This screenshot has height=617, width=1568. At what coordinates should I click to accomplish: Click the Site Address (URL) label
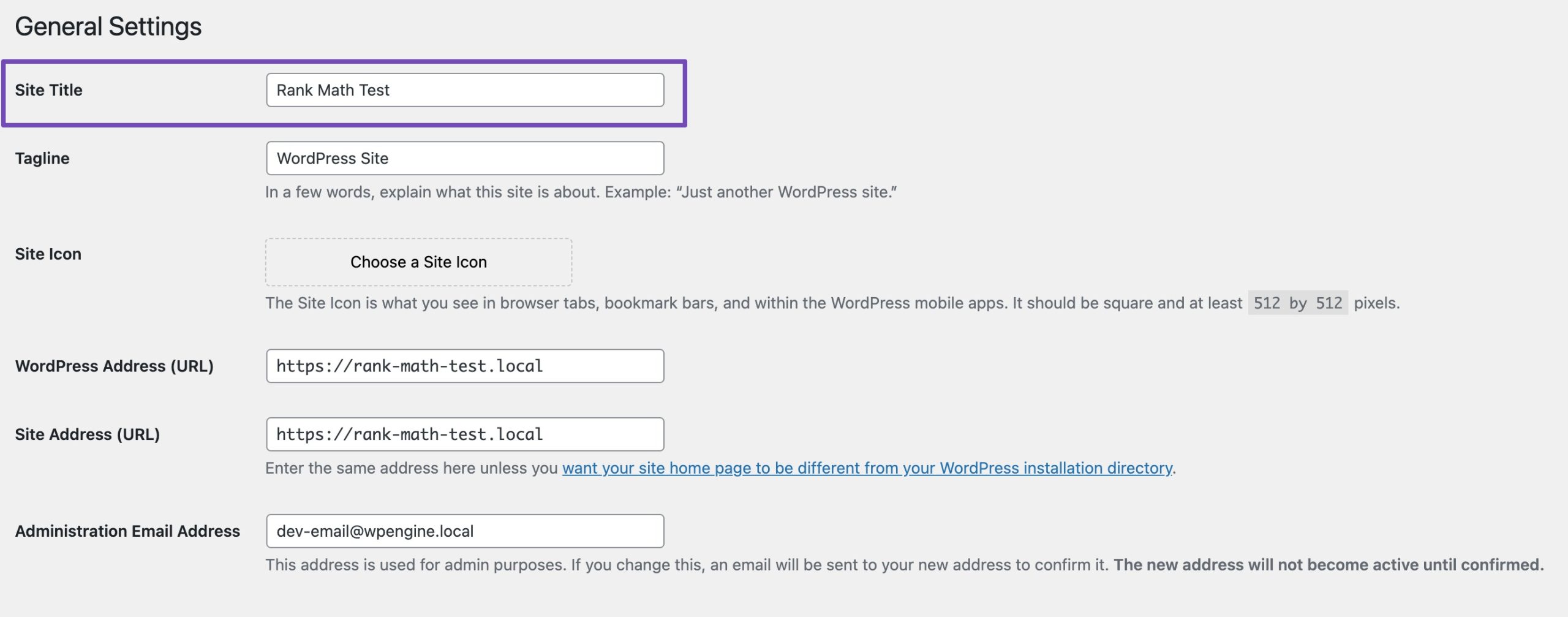click(87, 434)
